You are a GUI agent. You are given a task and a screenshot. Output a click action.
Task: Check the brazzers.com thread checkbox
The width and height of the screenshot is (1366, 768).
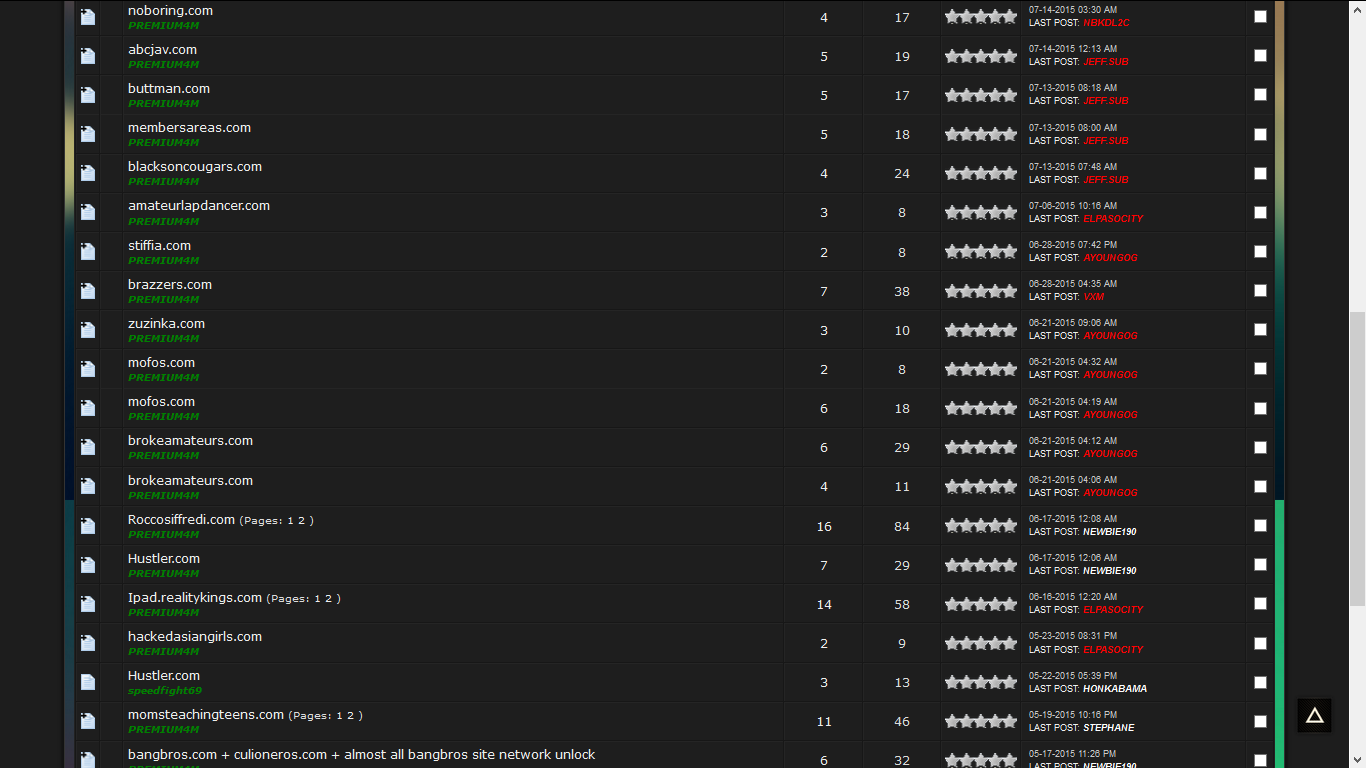(1260, 291)
